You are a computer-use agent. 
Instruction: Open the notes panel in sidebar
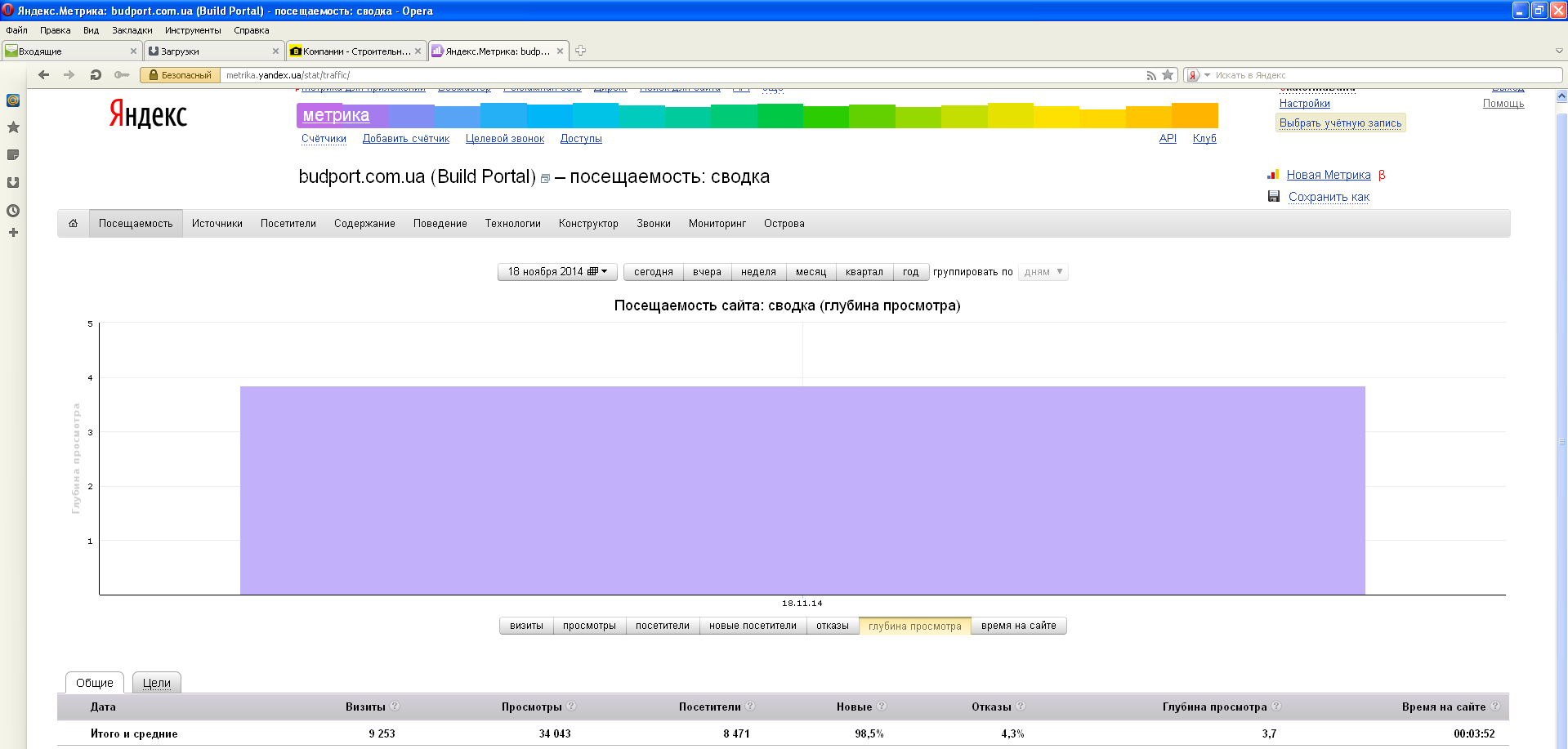coord(13,155)
